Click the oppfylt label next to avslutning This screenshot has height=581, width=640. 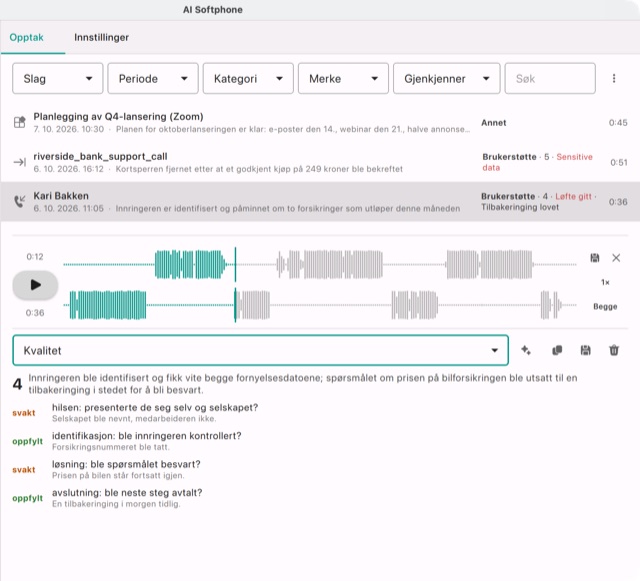tap(27, 498)
